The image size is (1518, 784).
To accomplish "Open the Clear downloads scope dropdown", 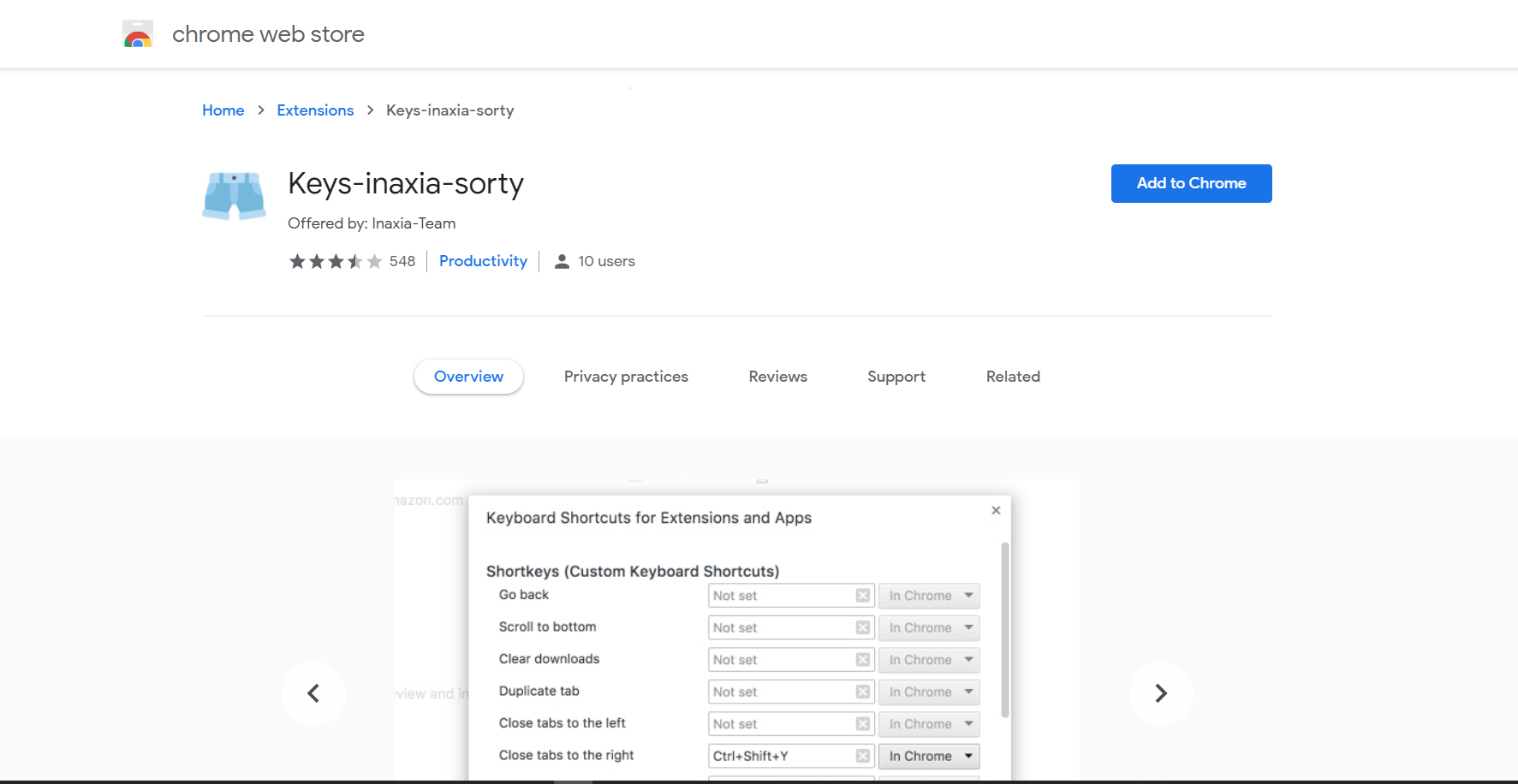I will click(929, 660).
